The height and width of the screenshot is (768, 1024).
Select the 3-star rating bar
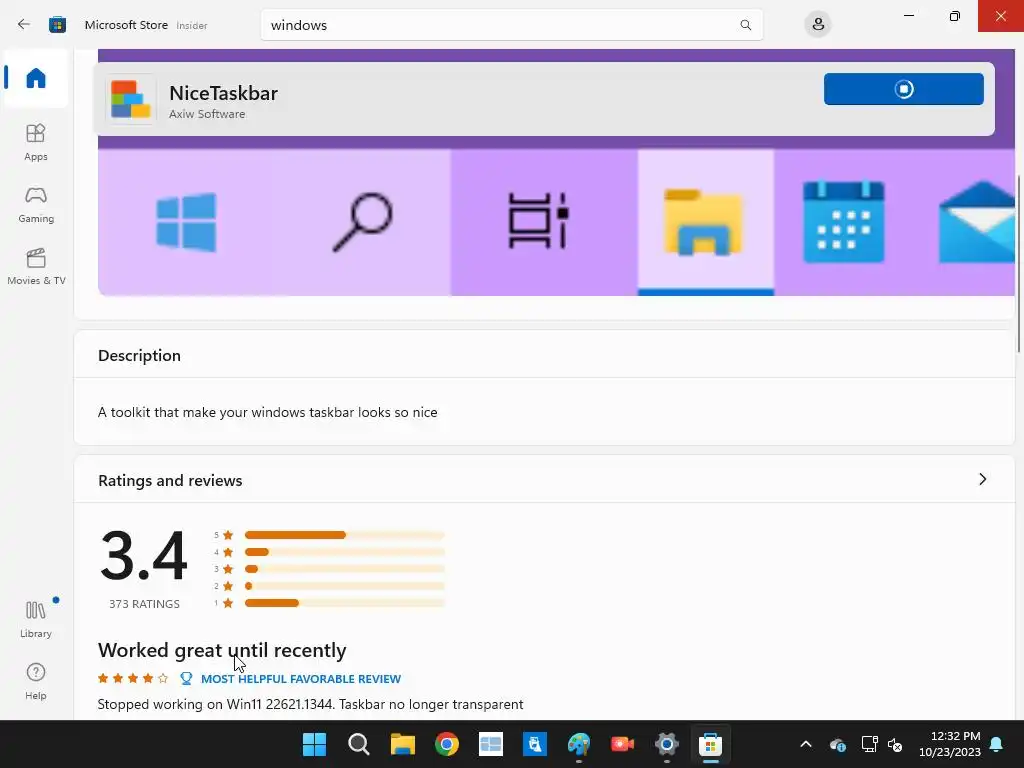point(344,569)
